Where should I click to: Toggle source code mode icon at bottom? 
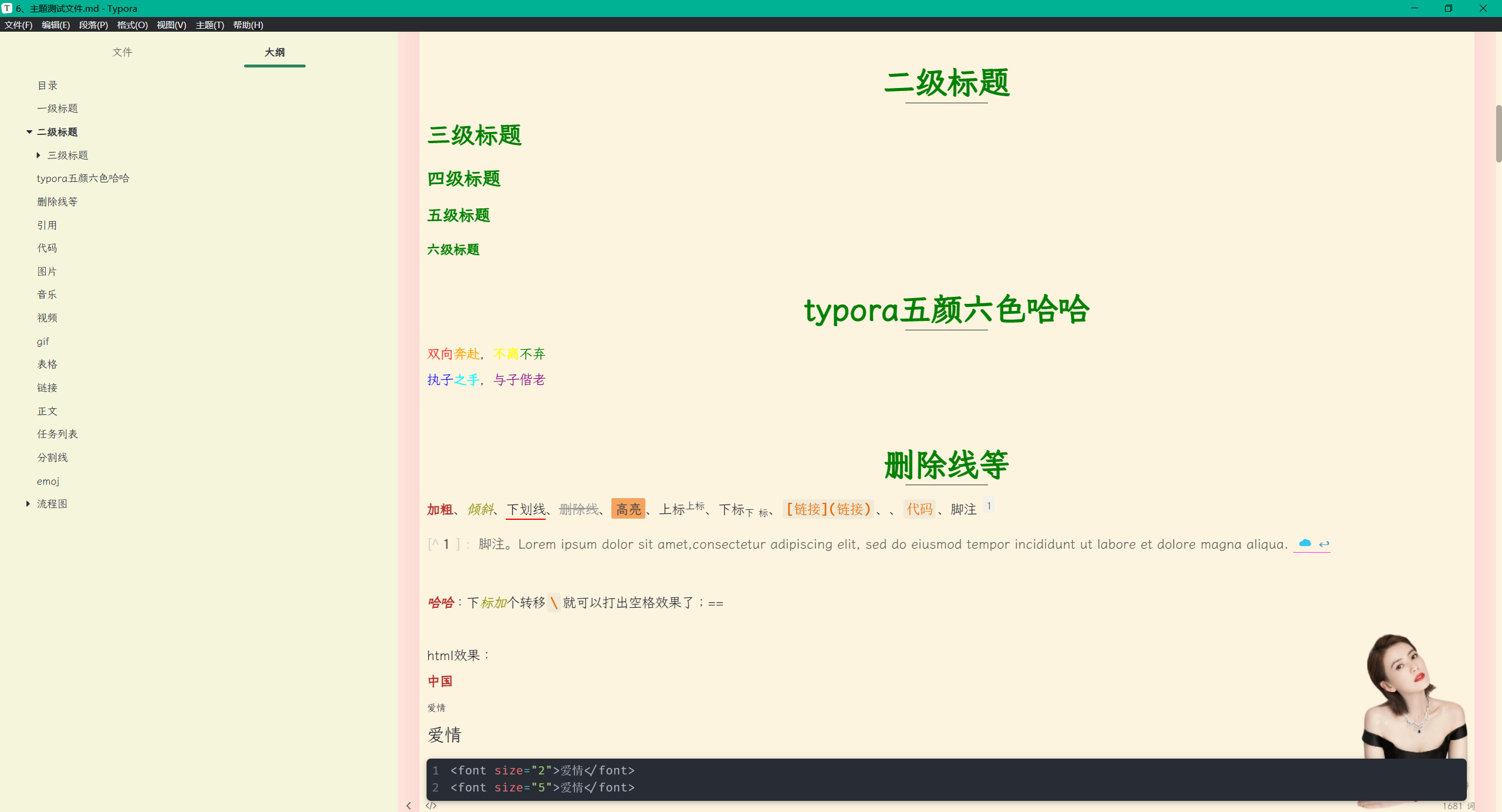point(431,806)
